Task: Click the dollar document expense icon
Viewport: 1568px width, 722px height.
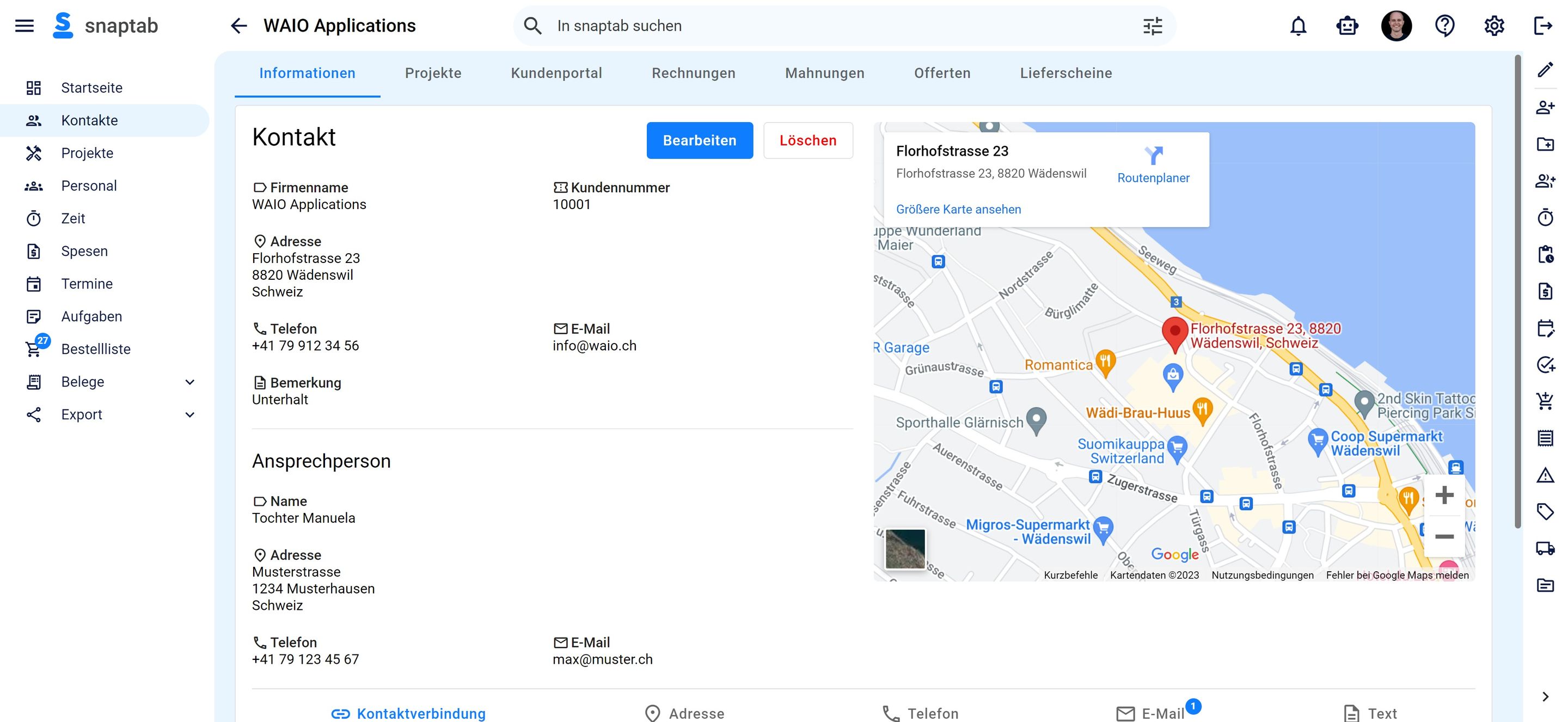Action: click(x=1546, y=291)
